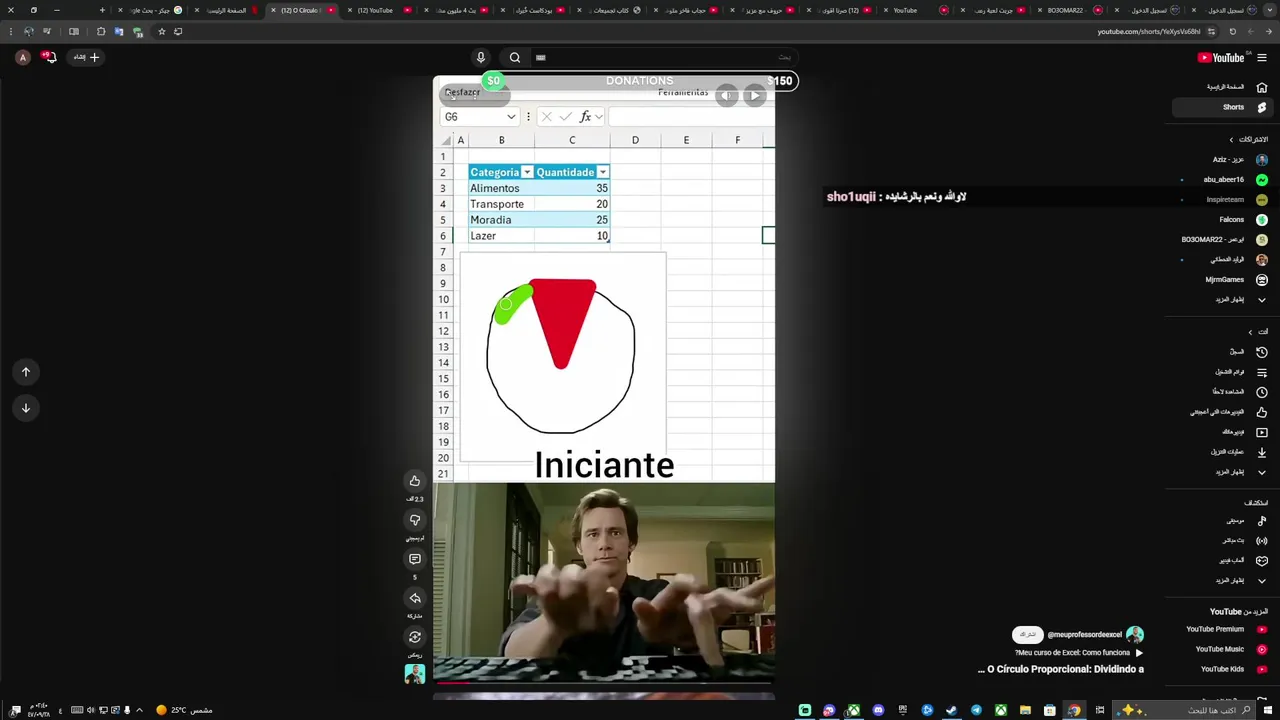Viewport: 1280px width, 720px height.
Task: Close the '(12) O Círculo' tab
Action: click(273, 10)
